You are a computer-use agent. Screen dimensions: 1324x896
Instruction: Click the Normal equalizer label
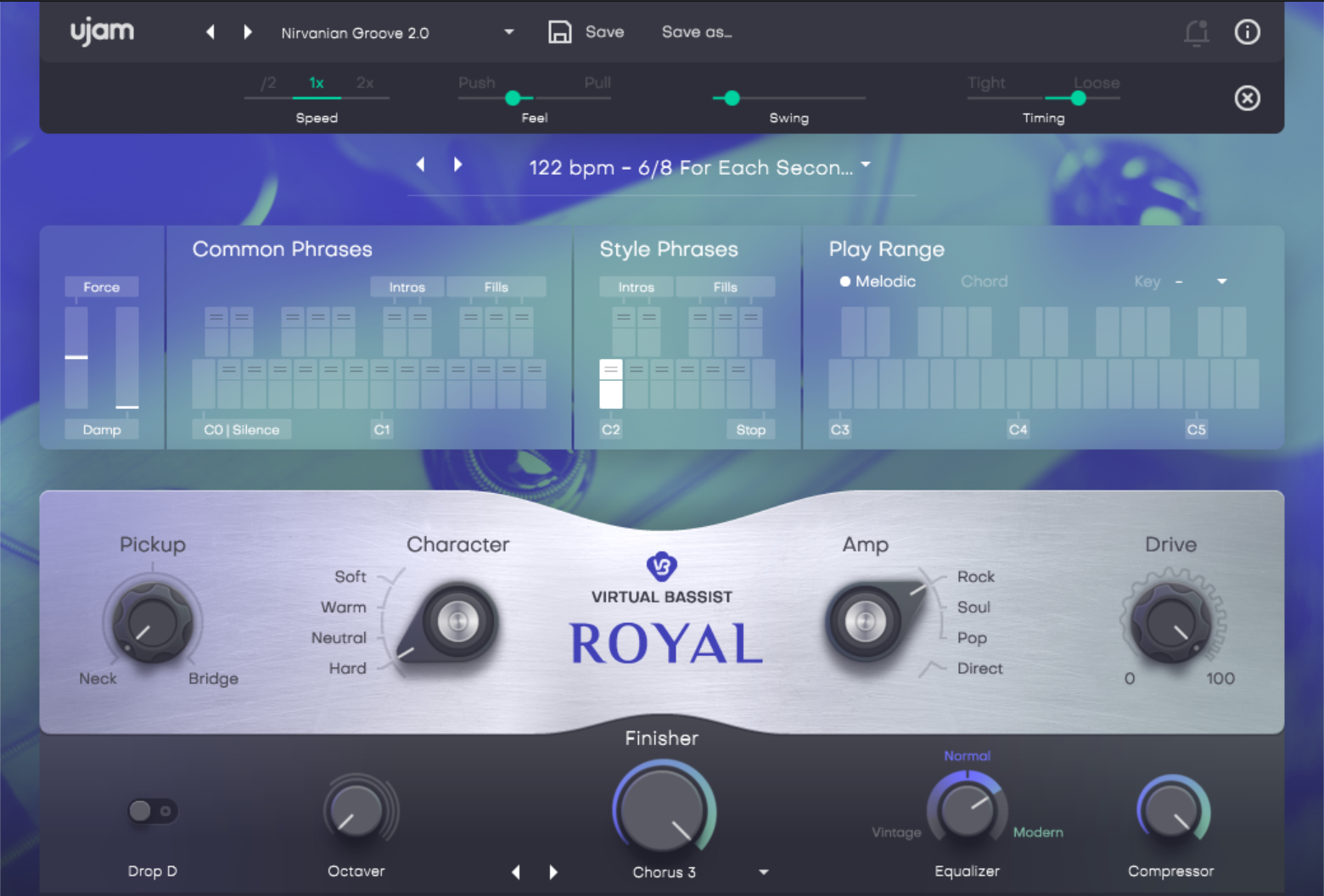click(968, 756)
